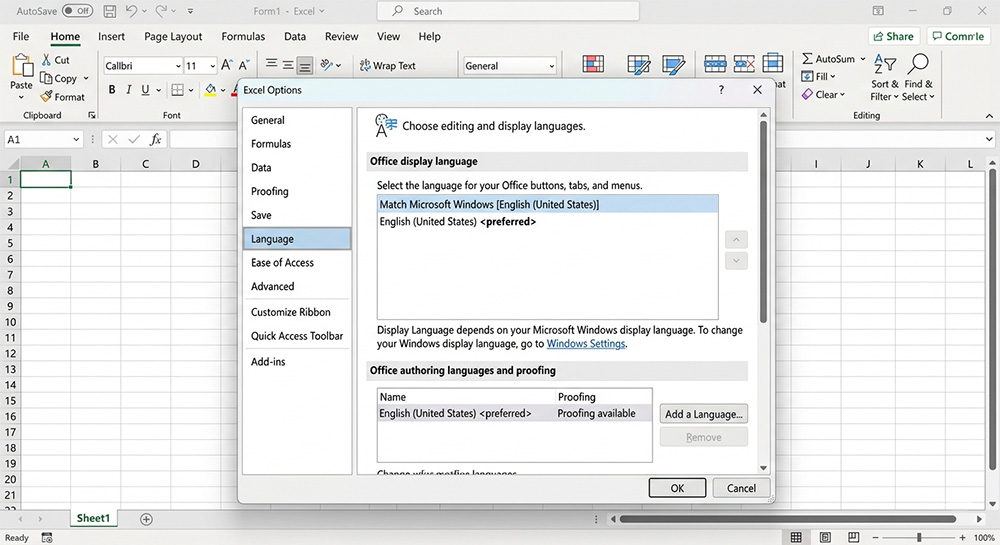The image size is (1000, 545).
Task: Click the Insert cells icon
Action: point(715,63)
